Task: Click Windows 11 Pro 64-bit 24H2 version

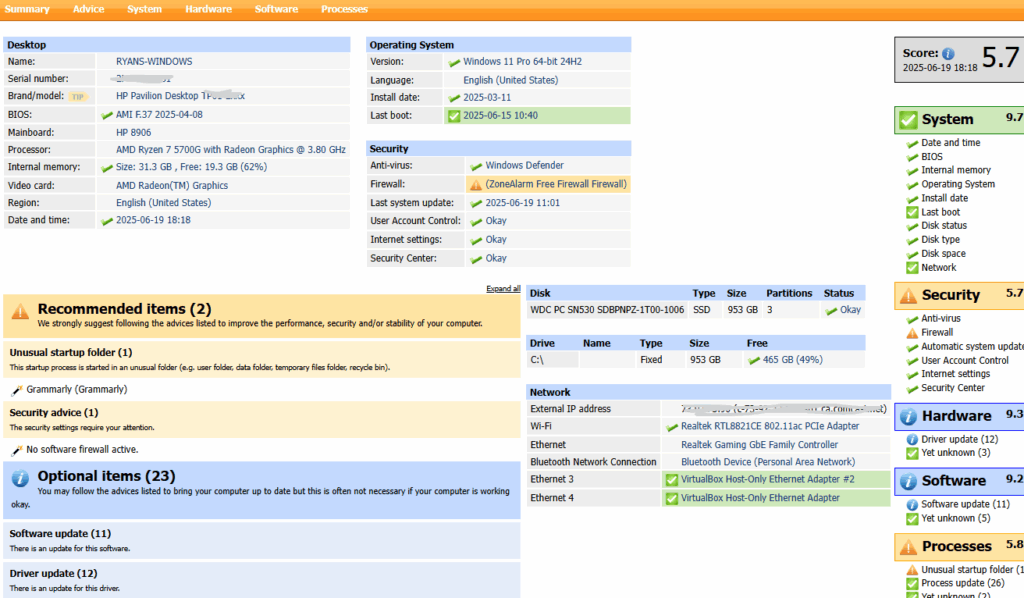Action: click(522, 62)
